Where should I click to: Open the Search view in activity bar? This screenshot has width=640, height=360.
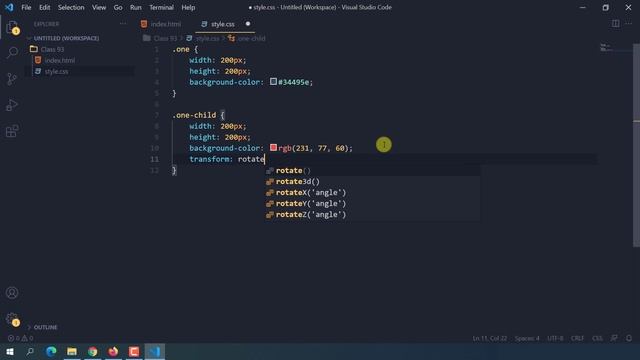click(12, 52)
